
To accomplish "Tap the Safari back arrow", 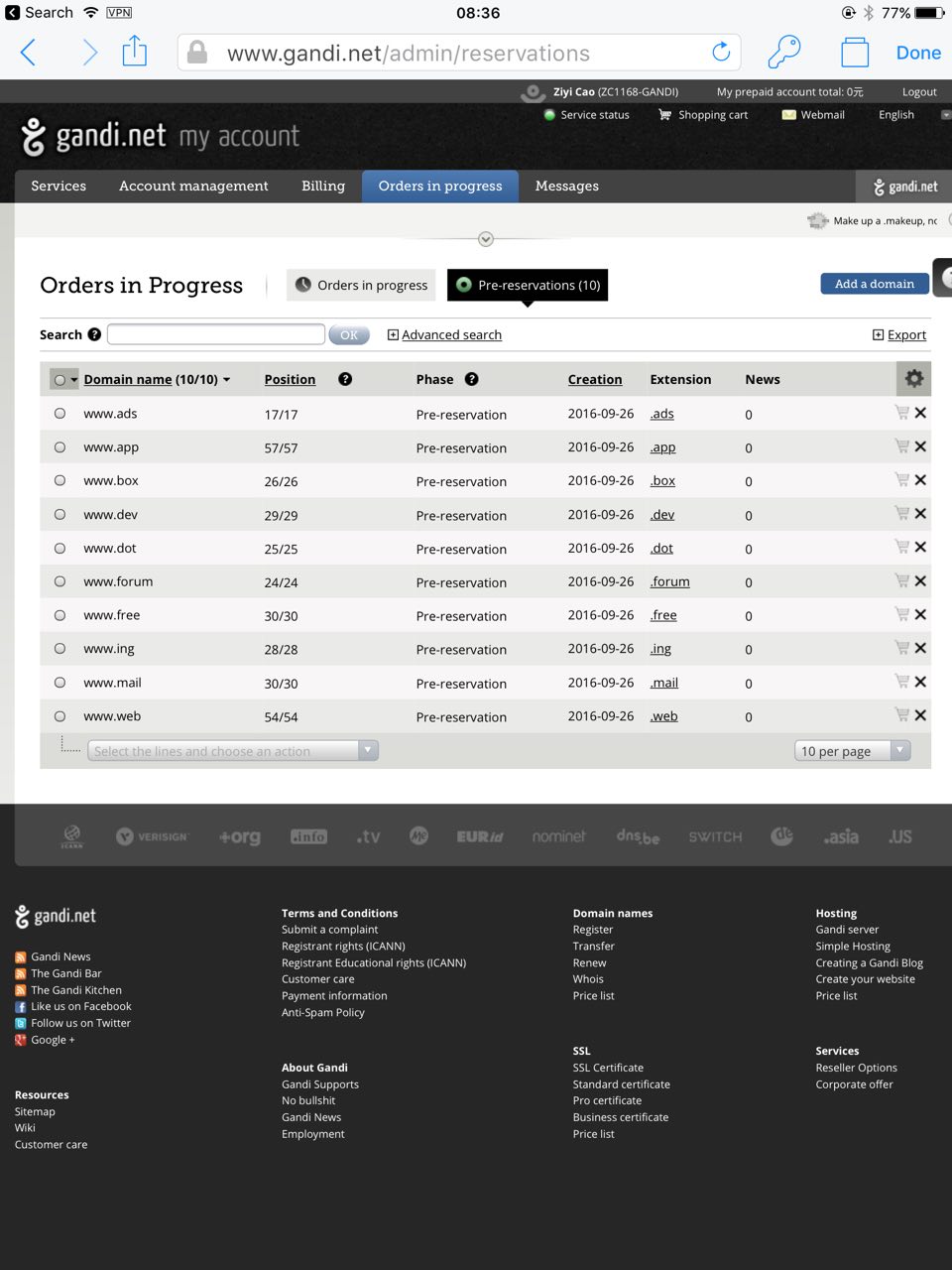I will (x=29, y=53).
